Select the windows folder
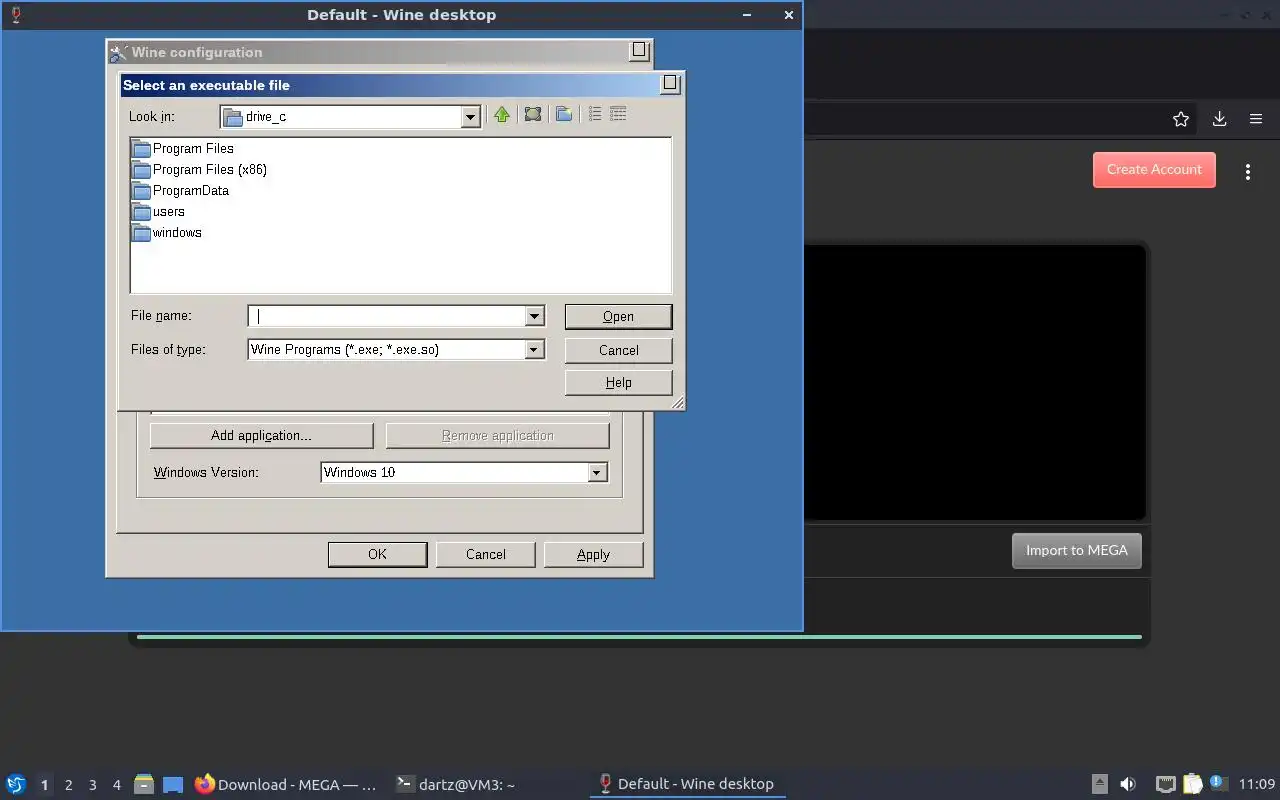Viewport: 1280px width, 800px height. pos(167,232)
